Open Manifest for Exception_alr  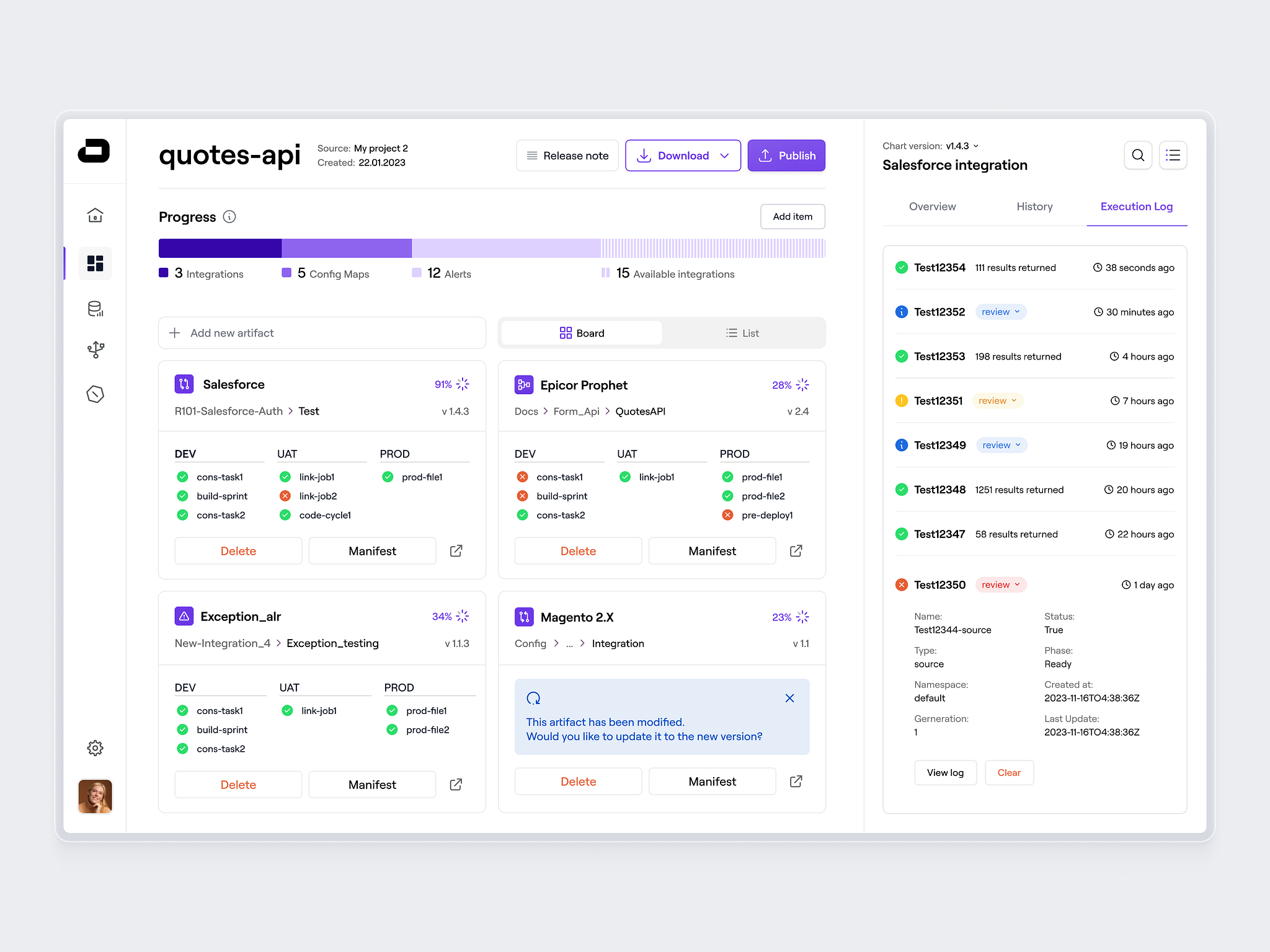372,784
